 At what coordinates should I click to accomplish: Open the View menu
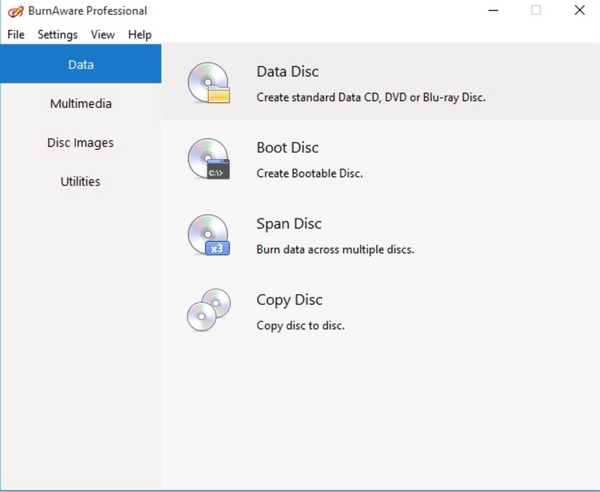(x=103, y=34)
